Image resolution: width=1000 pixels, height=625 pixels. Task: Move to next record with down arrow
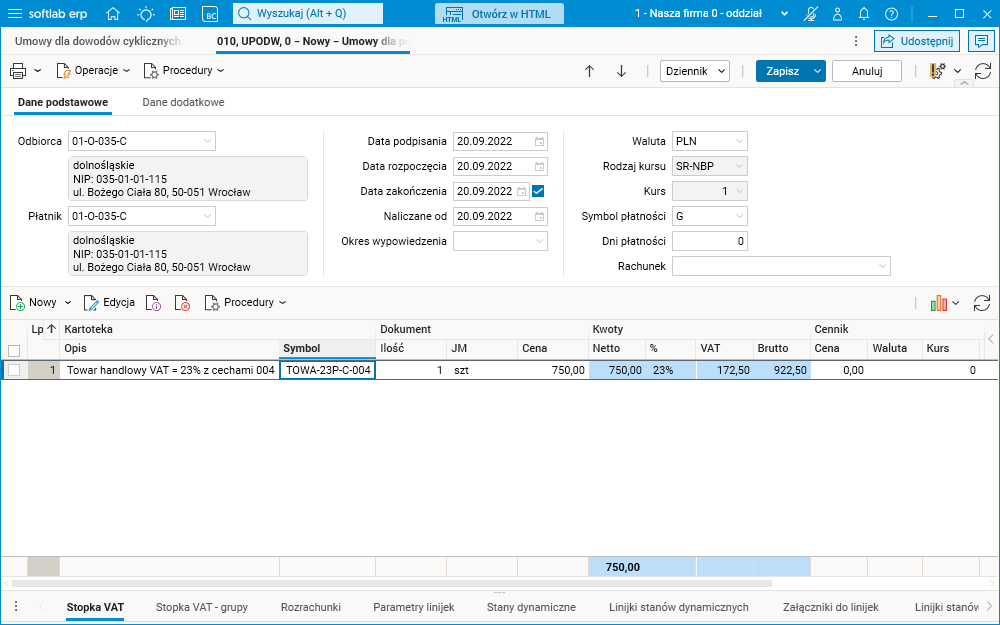[621, 71]
